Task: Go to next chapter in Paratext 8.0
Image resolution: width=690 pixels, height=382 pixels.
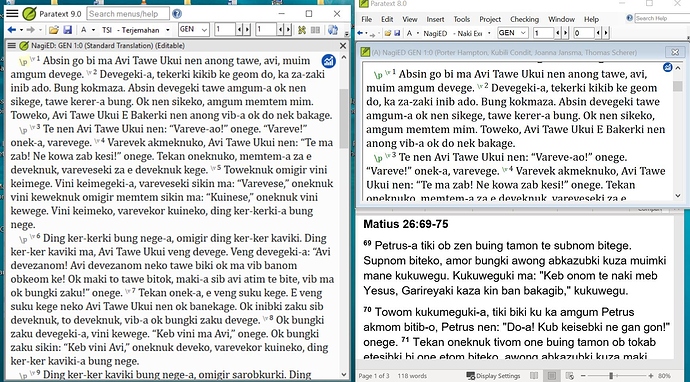Action: (565, 33)
